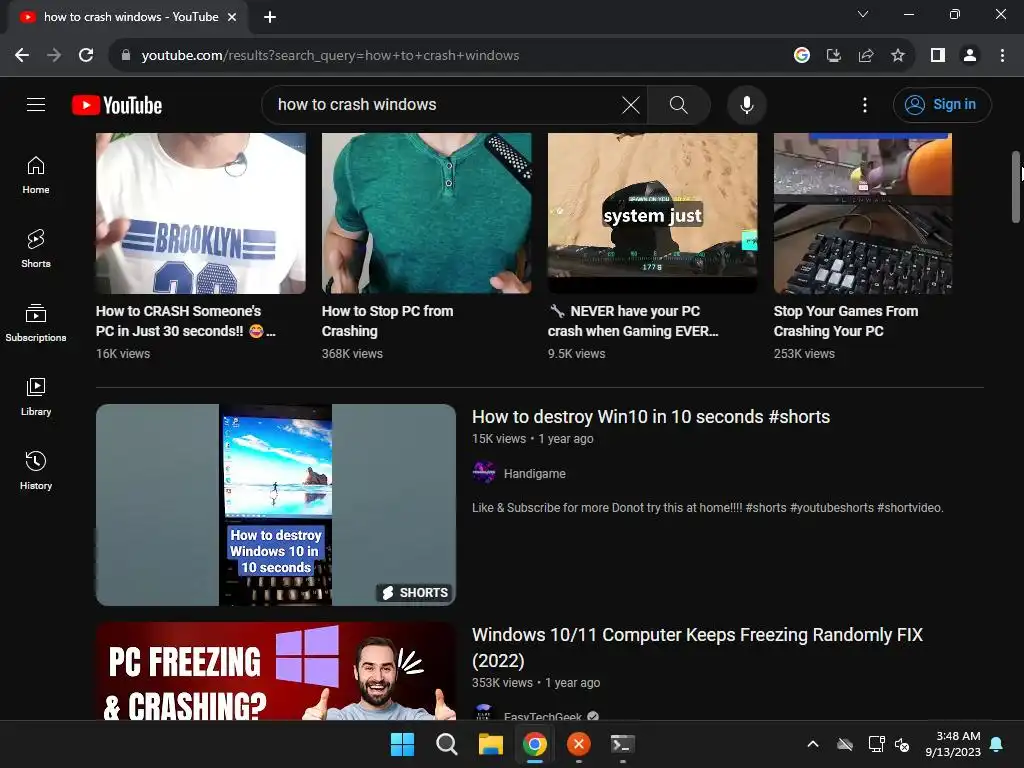Open Library in the sidebar
Screen dimensions: 1024x768
36,396
